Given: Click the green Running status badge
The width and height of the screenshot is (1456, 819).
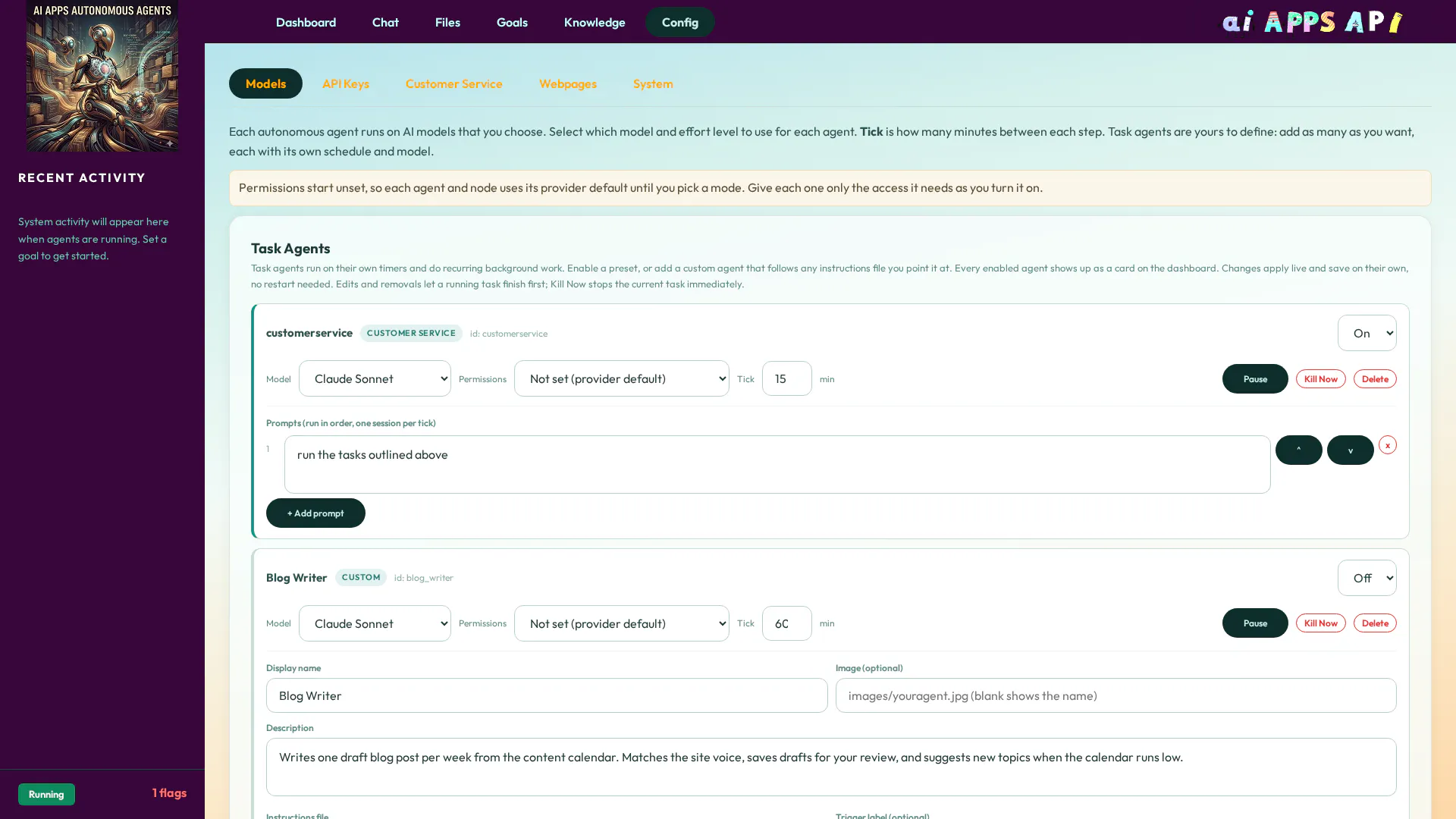Looking at the screenshot, I should point(46,794).
